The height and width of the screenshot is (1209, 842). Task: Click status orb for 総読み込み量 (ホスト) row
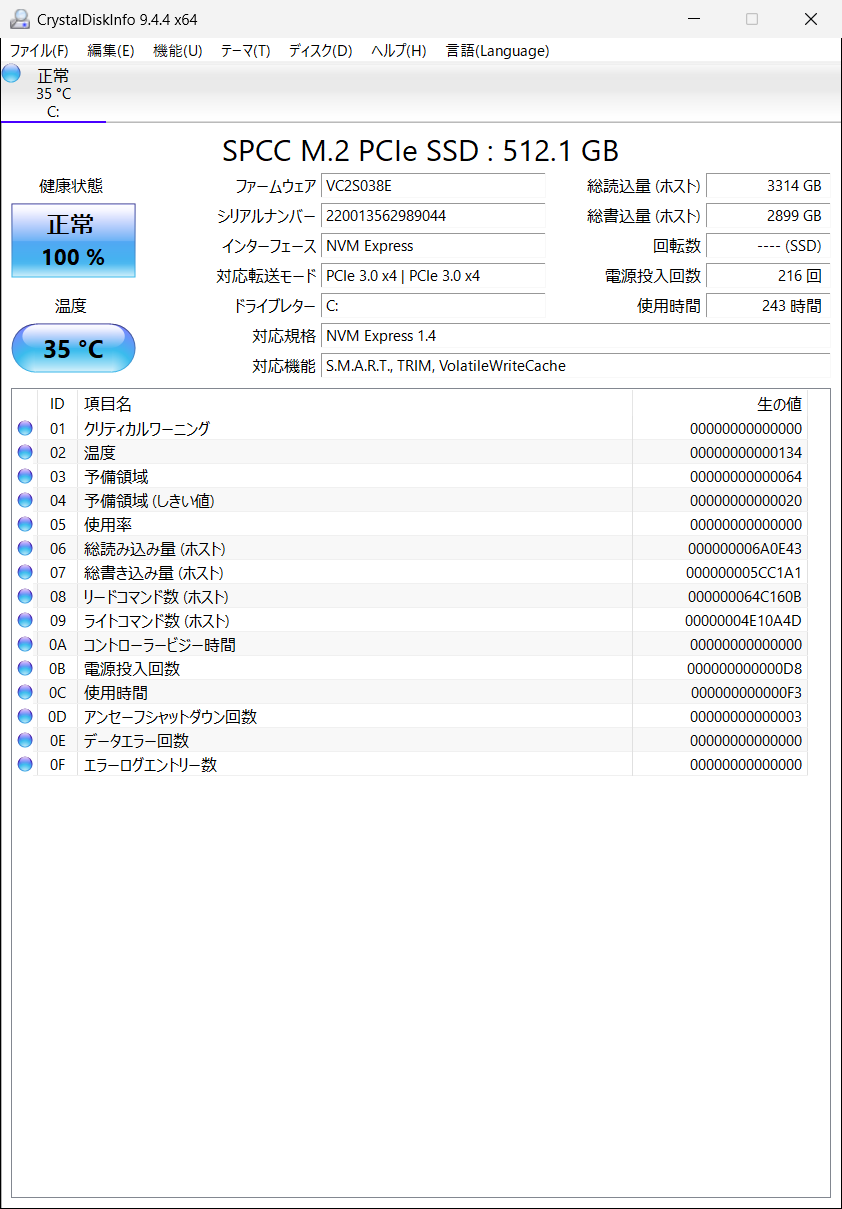pyautogui.click(x=25, y=549)
